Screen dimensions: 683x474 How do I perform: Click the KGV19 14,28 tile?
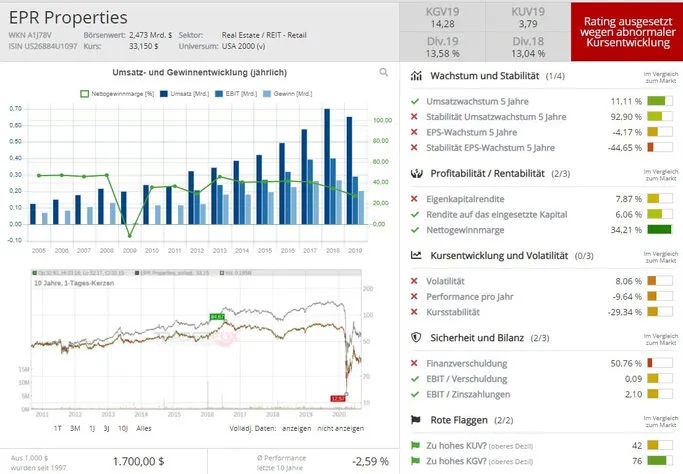coord(442,17)
